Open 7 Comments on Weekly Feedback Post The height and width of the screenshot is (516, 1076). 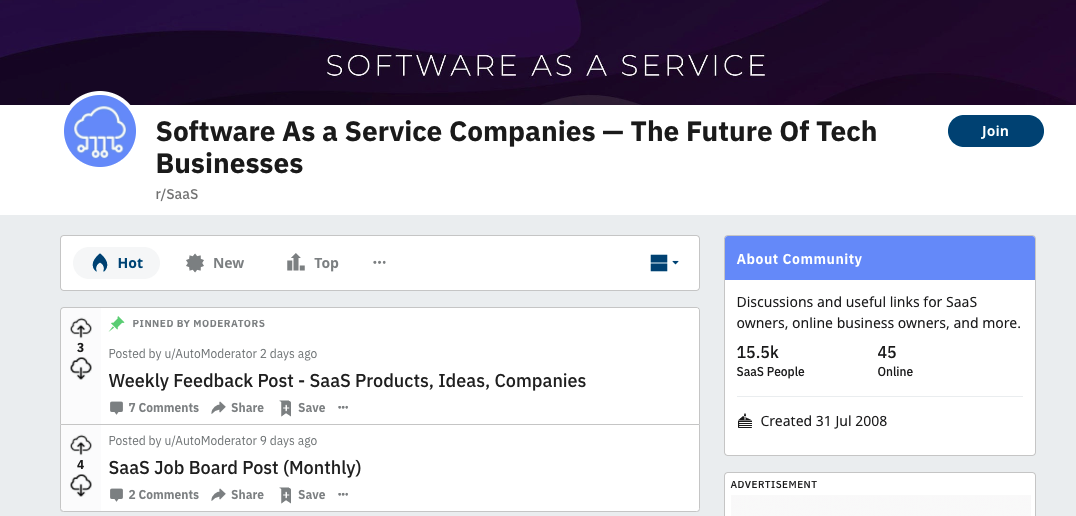coord(154,408)
